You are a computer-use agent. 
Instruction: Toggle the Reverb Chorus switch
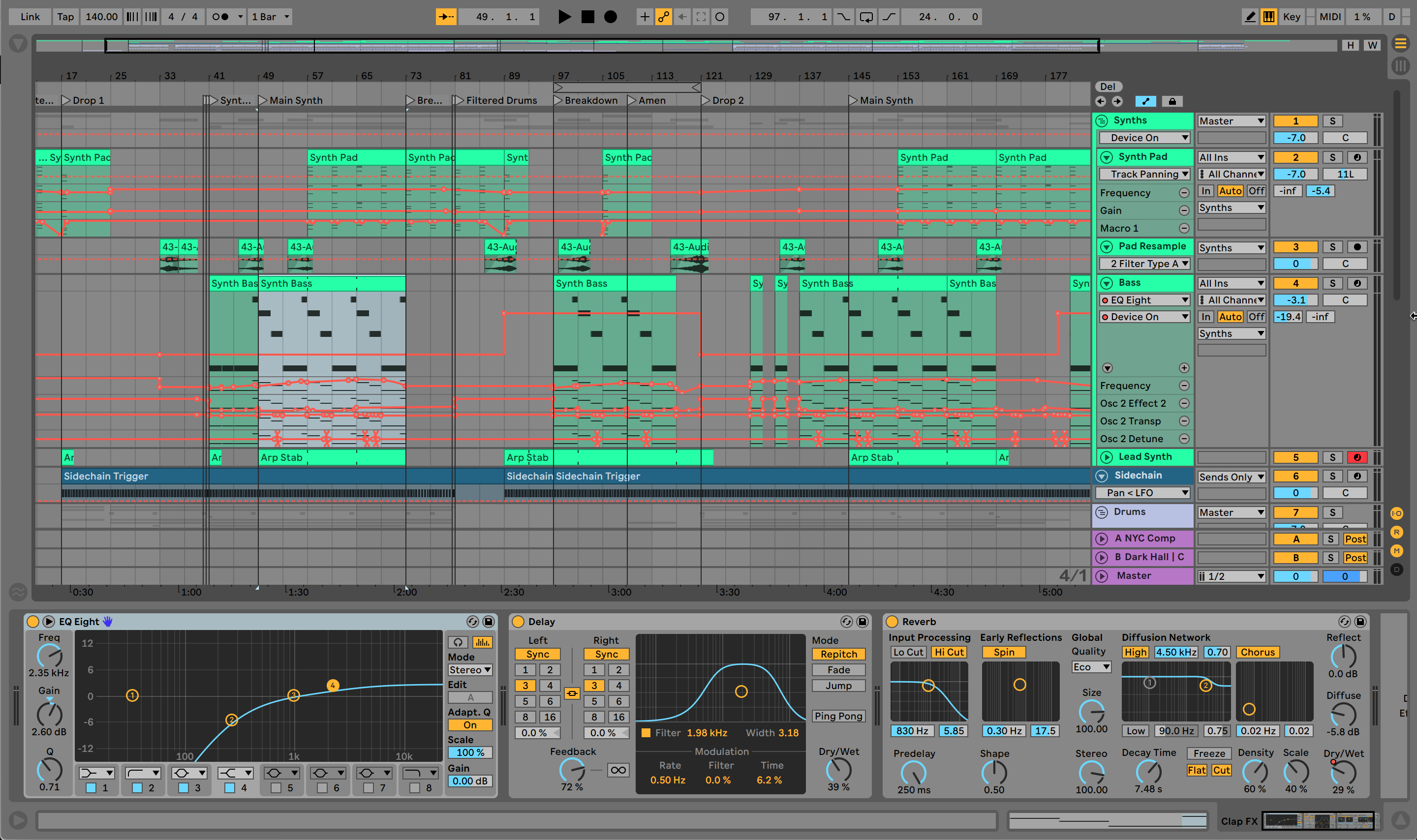(1258, 652)
